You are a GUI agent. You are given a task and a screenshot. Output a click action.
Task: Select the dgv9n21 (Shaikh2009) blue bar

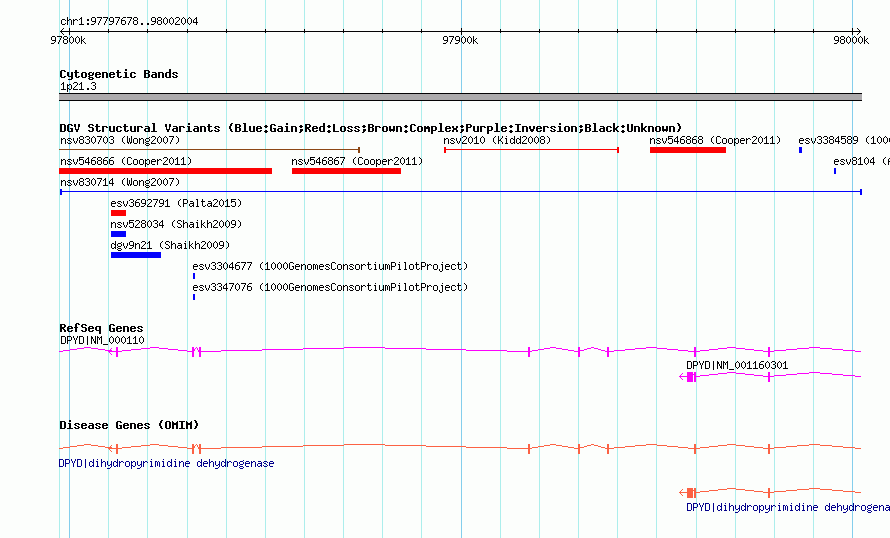(x=136, y=255)
